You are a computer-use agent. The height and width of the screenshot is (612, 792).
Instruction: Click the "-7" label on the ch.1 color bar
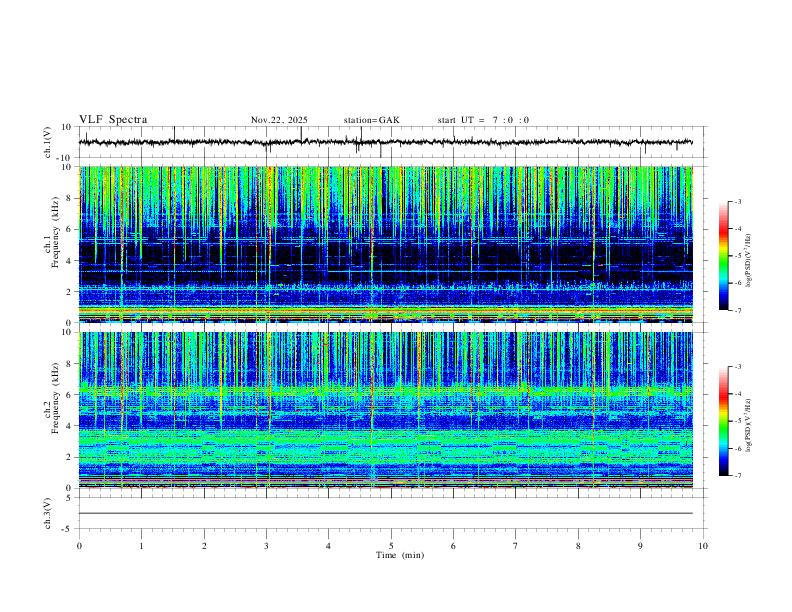pos(737,310)
